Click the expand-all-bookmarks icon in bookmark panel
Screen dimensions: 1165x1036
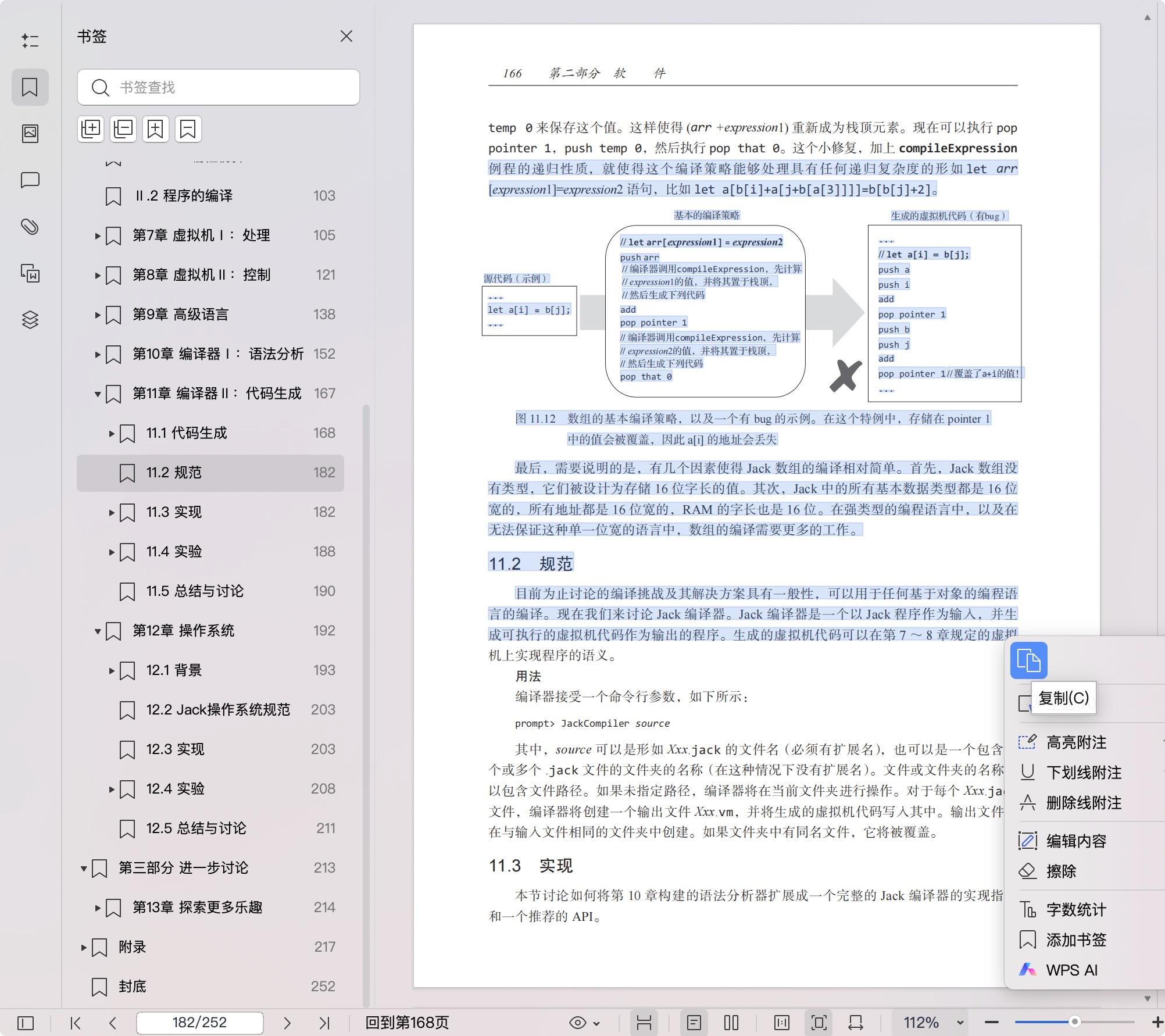[x=91, y=128]
